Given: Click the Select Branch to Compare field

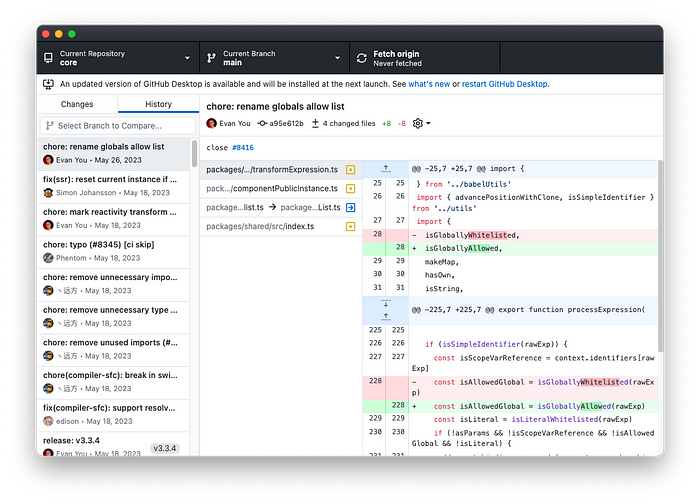Looking at the screenshot, I should click(118, 126).
